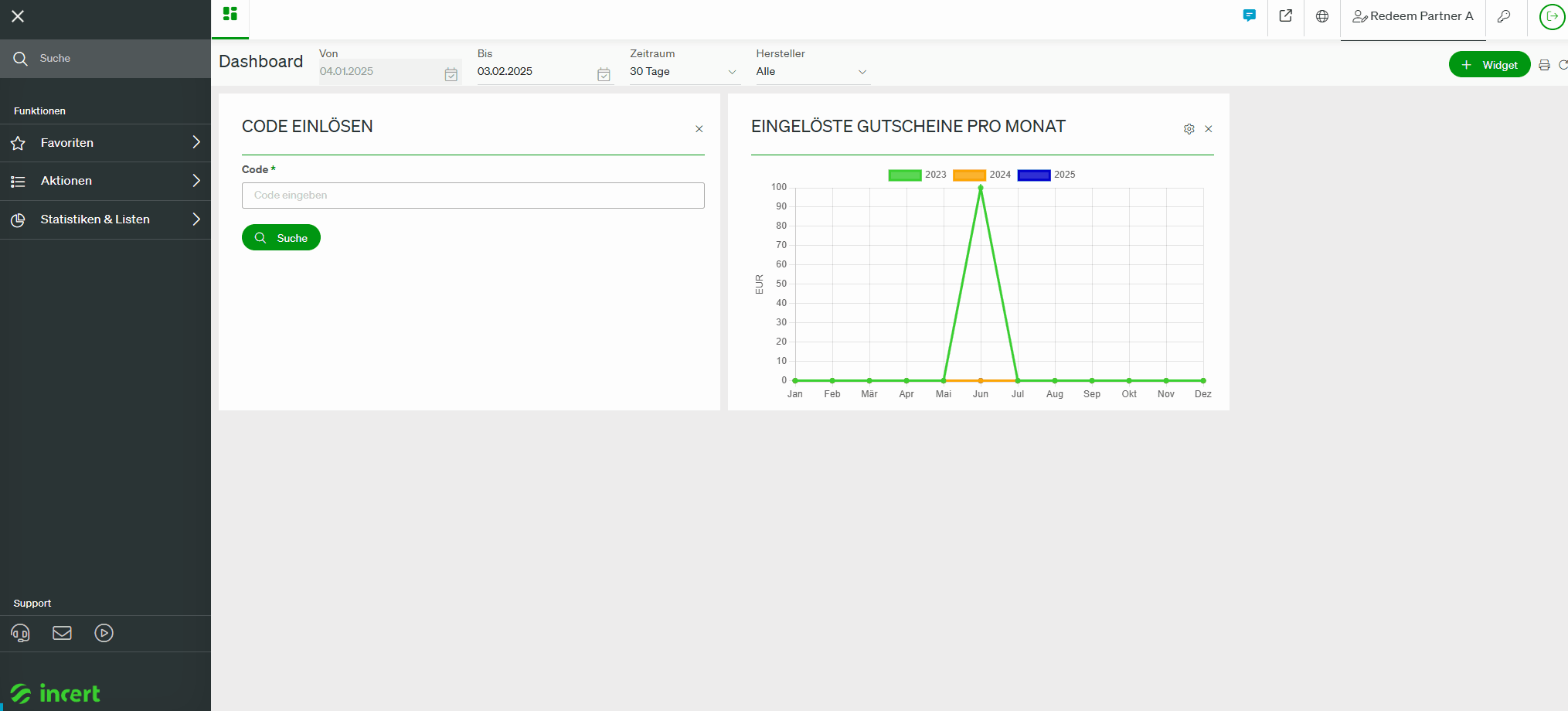Close the Eingelöste Gutscheine chart widget
Image resolution: width=1568 pixels, height=711 pixels.
click(x=1209, y=129)
